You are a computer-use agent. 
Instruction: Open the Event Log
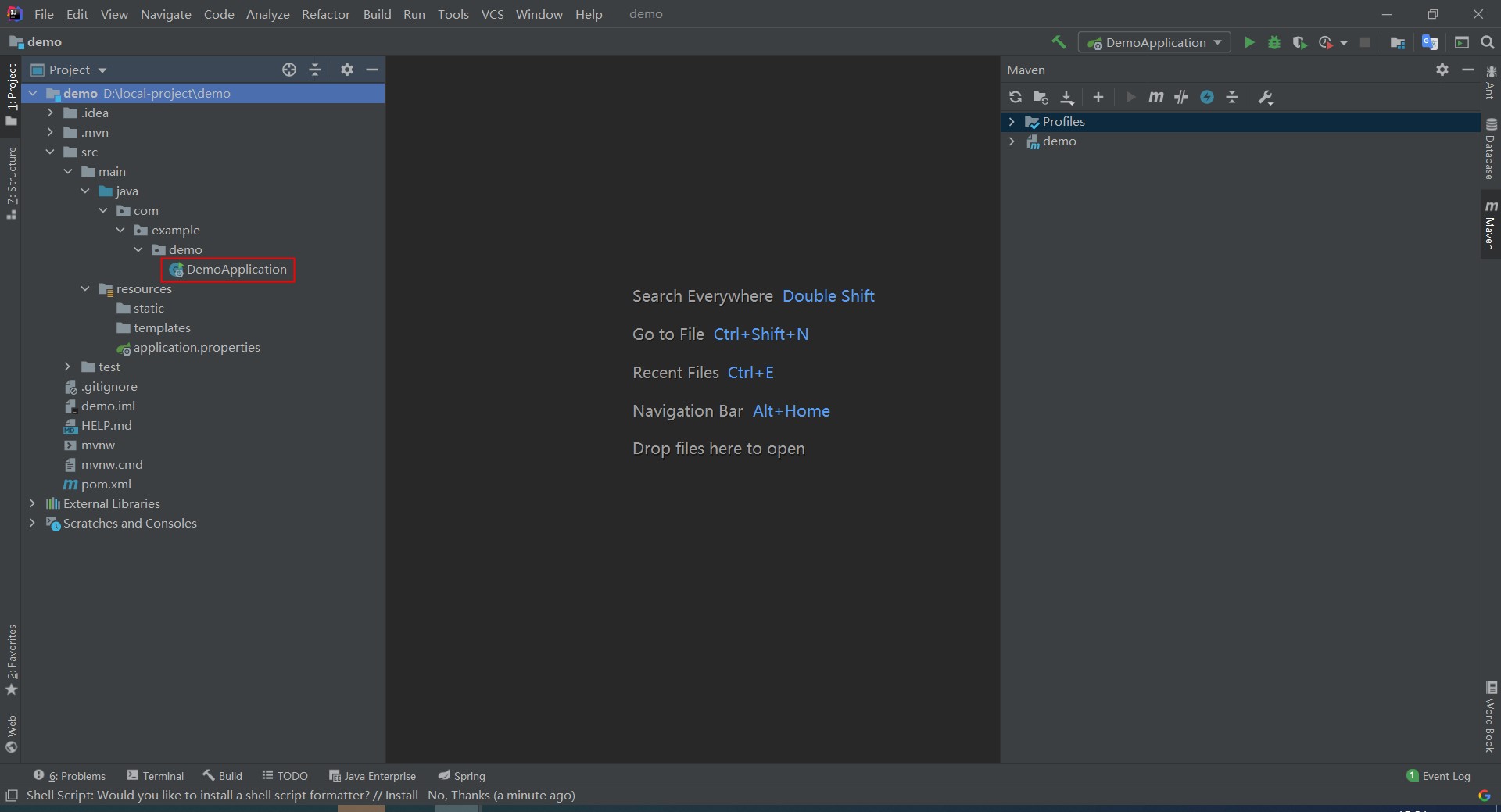point(1438,775)
